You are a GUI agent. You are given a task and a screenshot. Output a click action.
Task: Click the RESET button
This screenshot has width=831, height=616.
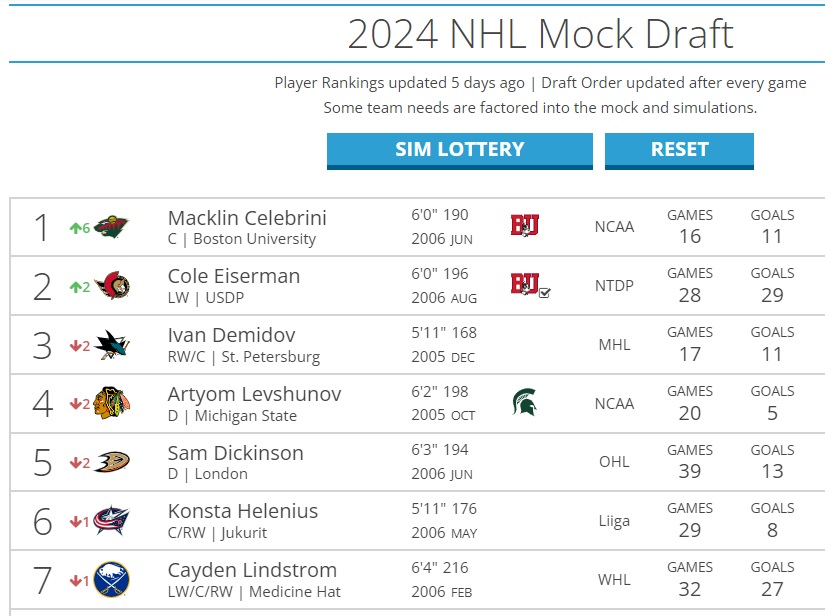[679, 151]
